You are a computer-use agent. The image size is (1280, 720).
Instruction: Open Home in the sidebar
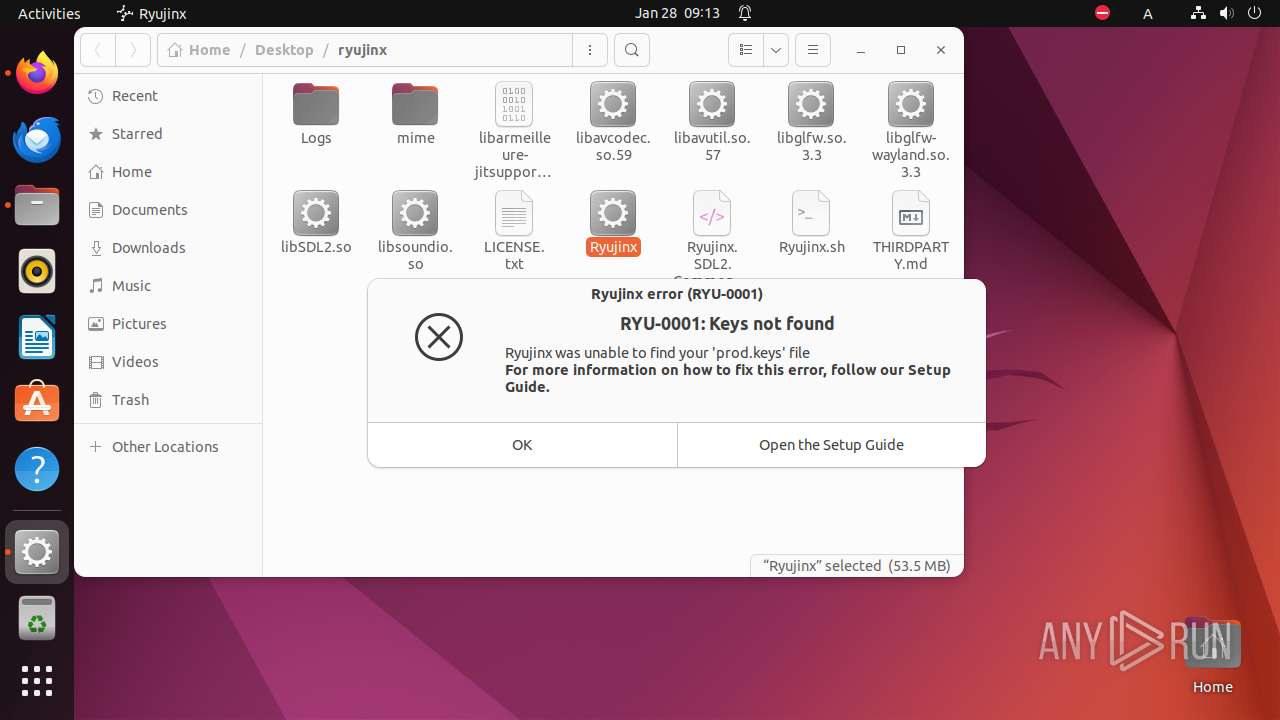pyautogui.click(x=168, y=172)
